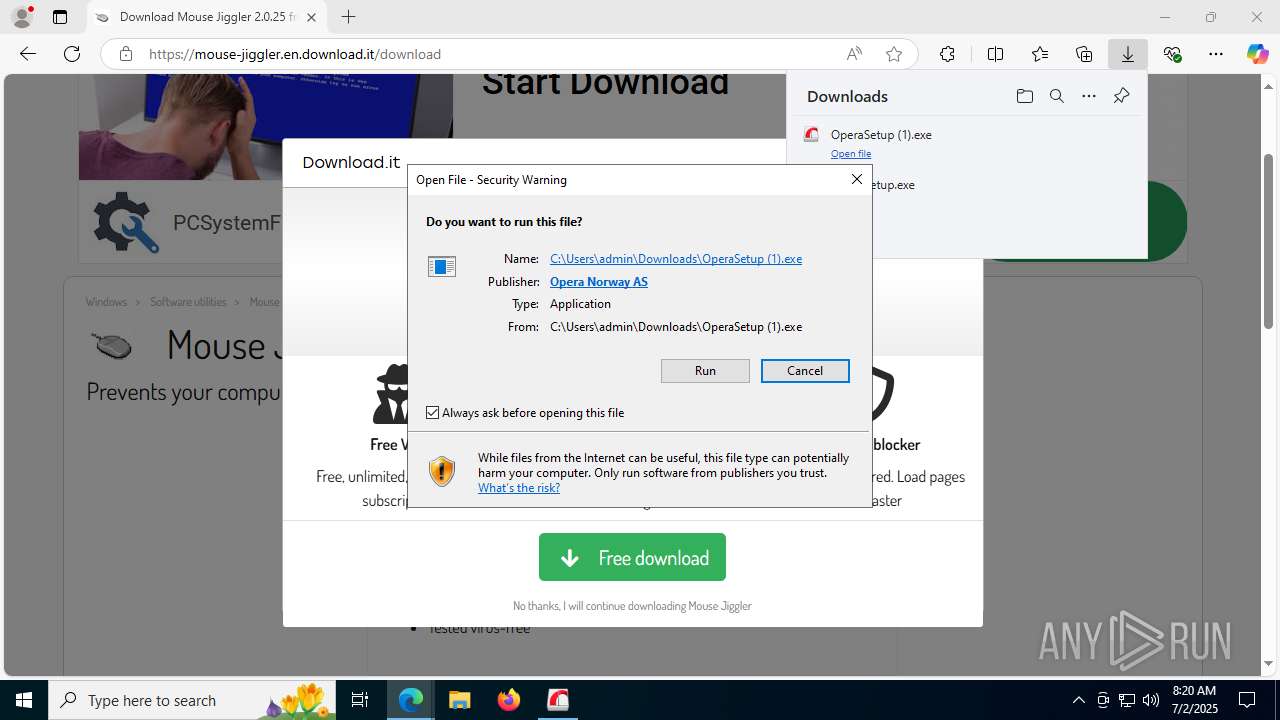Viewport: 1280px width, 720px height.
Task: Add page to favorites star icon
Action: point(894,54)
